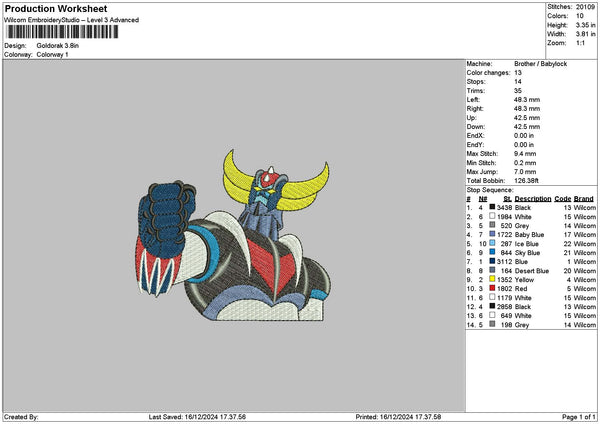
Task: Click grey swatch in stop 14 row
Action: click(492, 324)
